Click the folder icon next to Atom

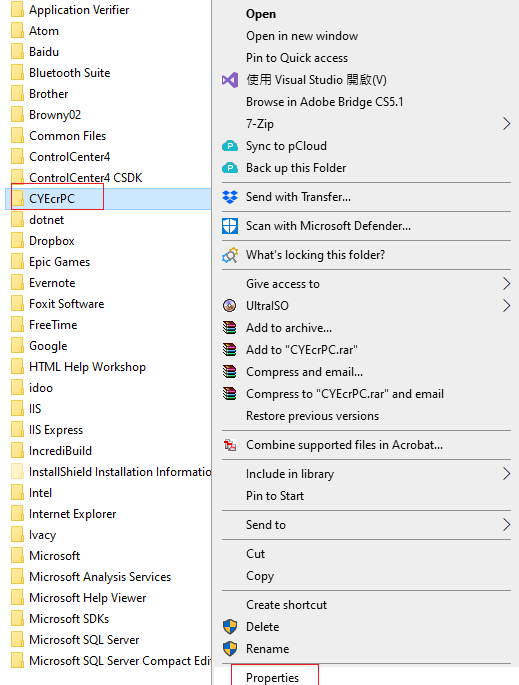[17, 31]
